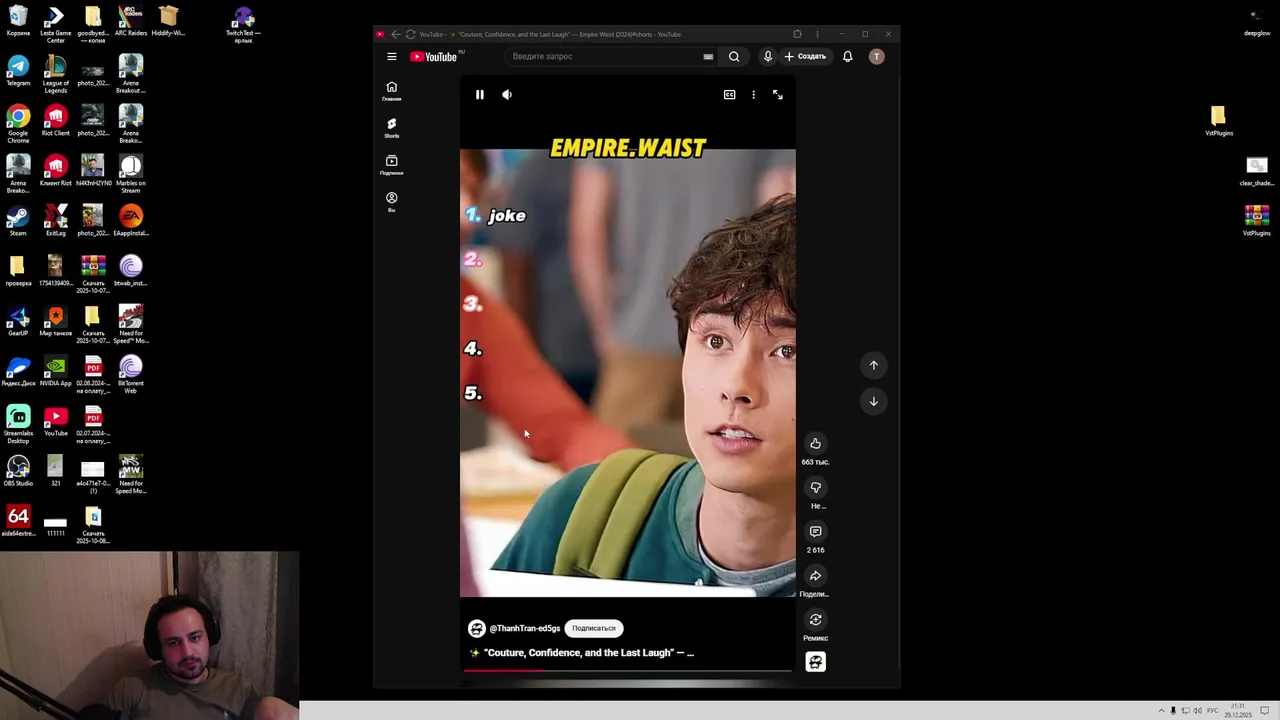The height and width of the screenshot is (720, 1280).
Task: Open aida64extreme desktop icon
Action: 18,522
